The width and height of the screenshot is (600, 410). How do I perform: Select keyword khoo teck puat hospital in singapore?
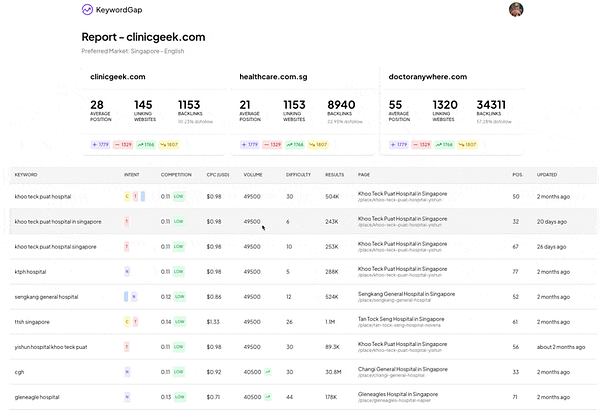58,222
